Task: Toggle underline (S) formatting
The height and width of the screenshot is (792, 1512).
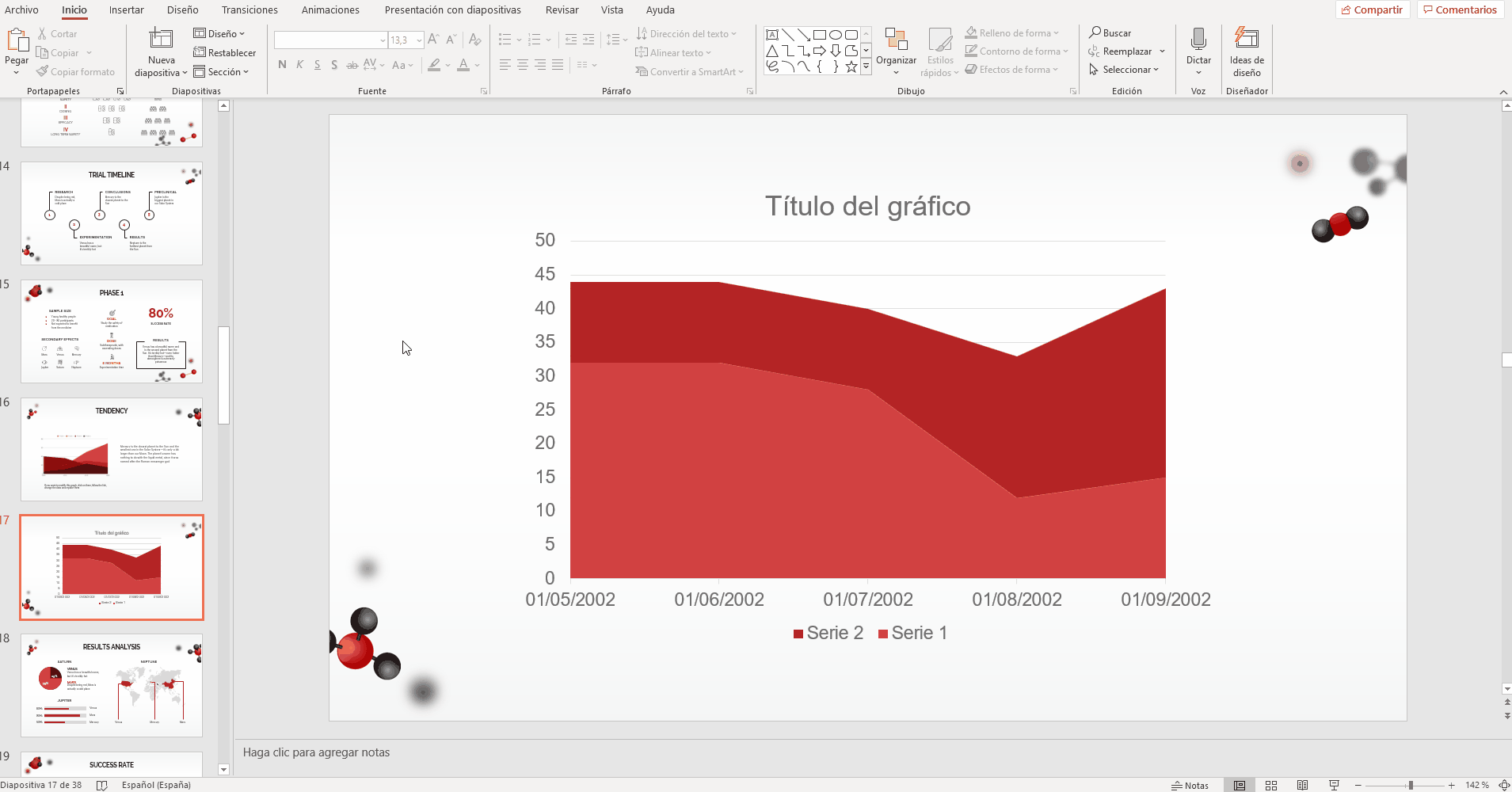Action: [x=317, y=65]
